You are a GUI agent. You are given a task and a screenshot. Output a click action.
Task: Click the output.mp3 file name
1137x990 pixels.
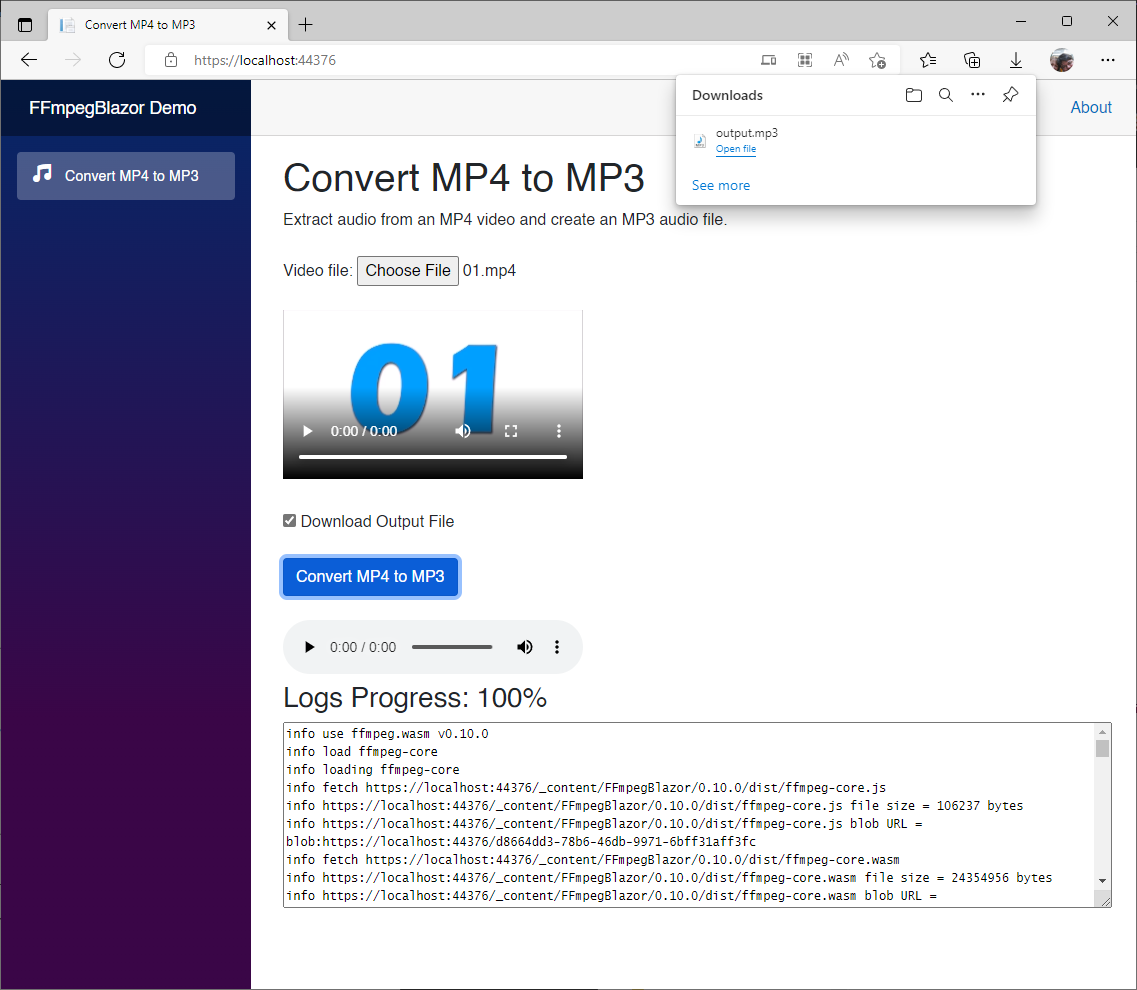coord(747,133)
